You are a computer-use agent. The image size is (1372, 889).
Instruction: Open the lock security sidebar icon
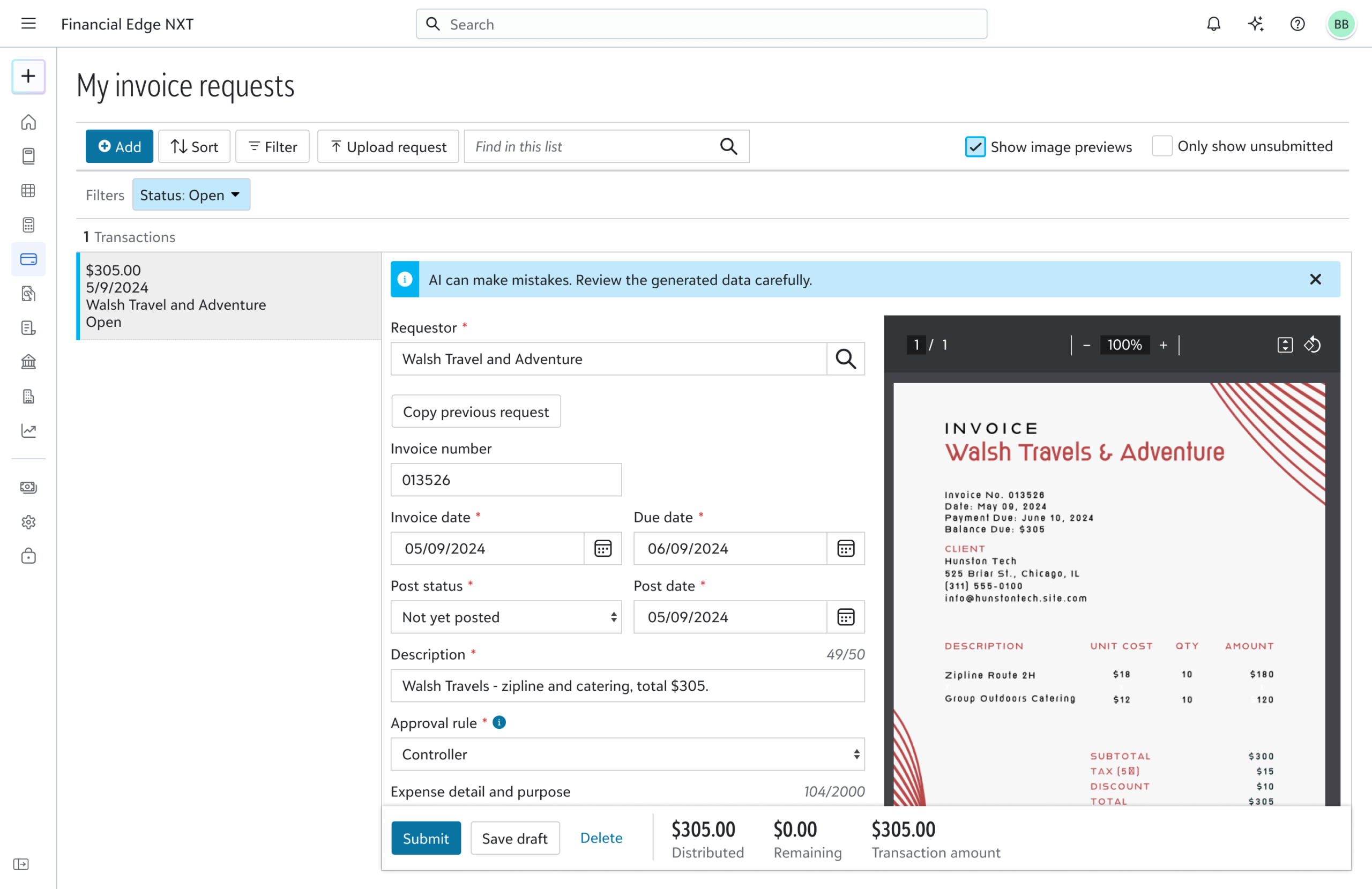[28, 556]
